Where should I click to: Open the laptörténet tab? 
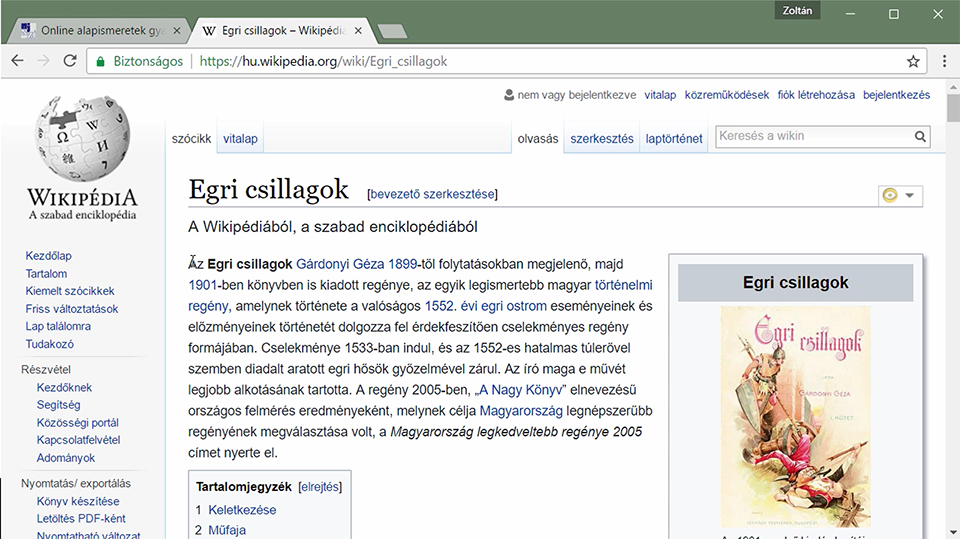(x=673, y=139)
